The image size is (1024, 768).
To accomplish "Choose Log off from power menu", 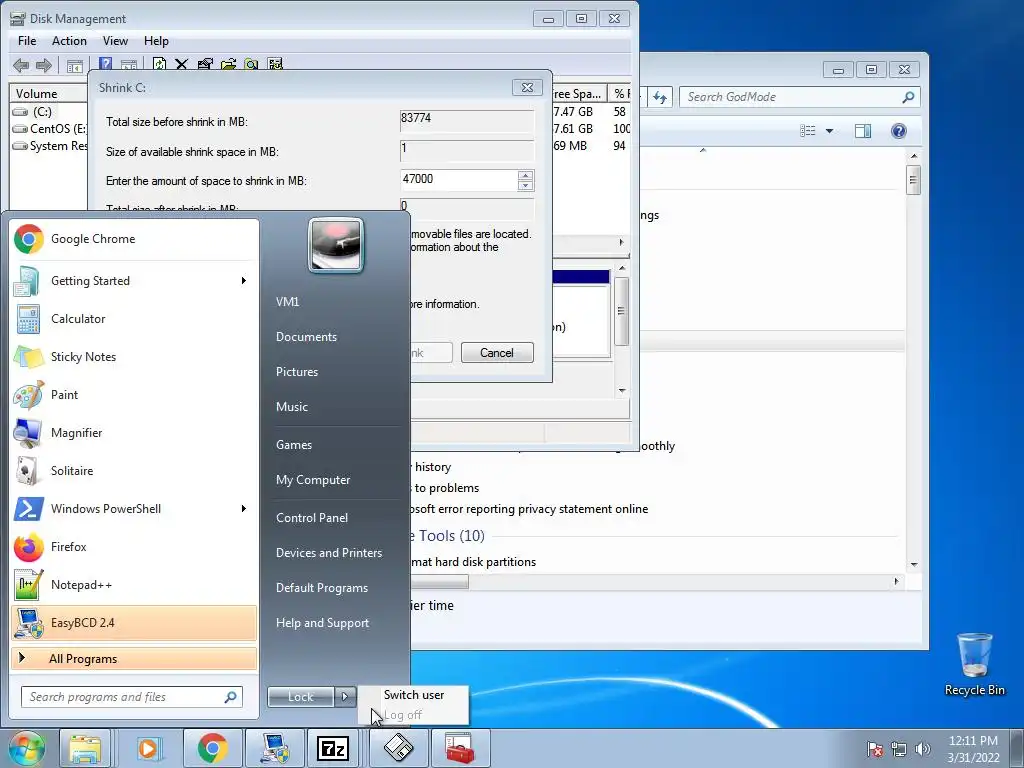I will click(x=414, y=714).
